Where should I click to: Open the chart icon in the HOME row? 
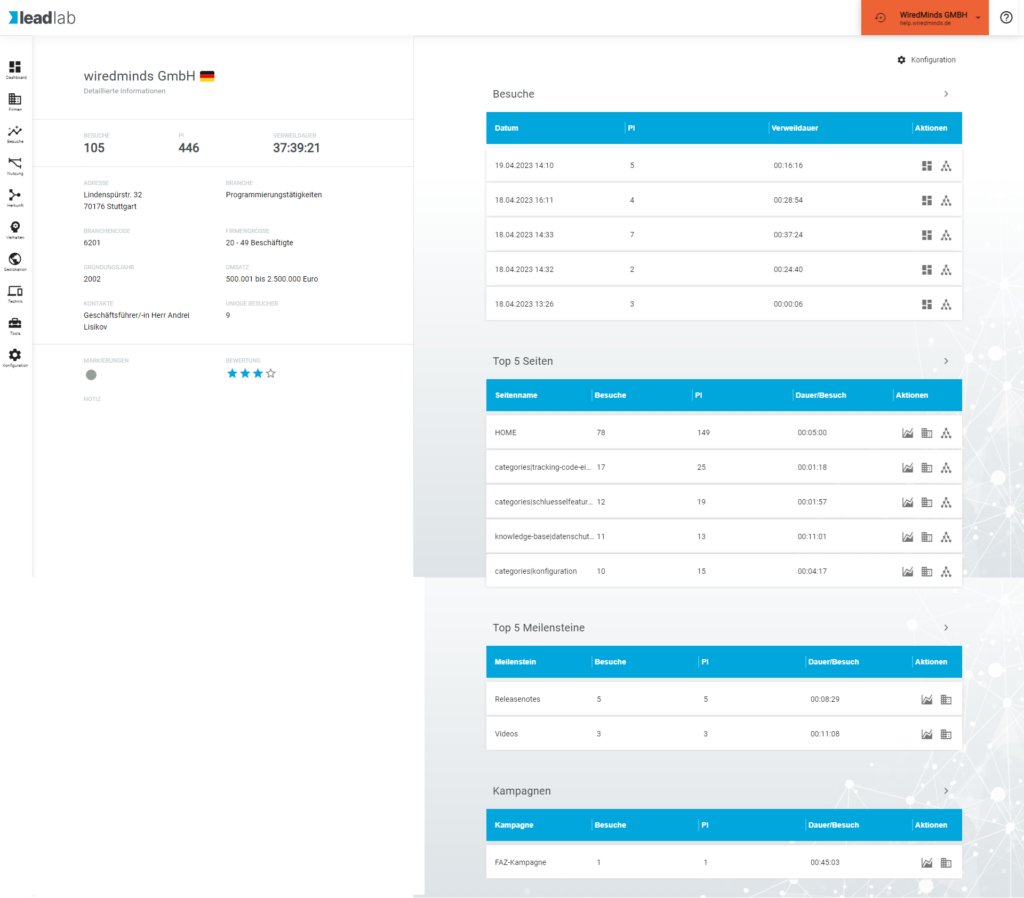(908, 433)
